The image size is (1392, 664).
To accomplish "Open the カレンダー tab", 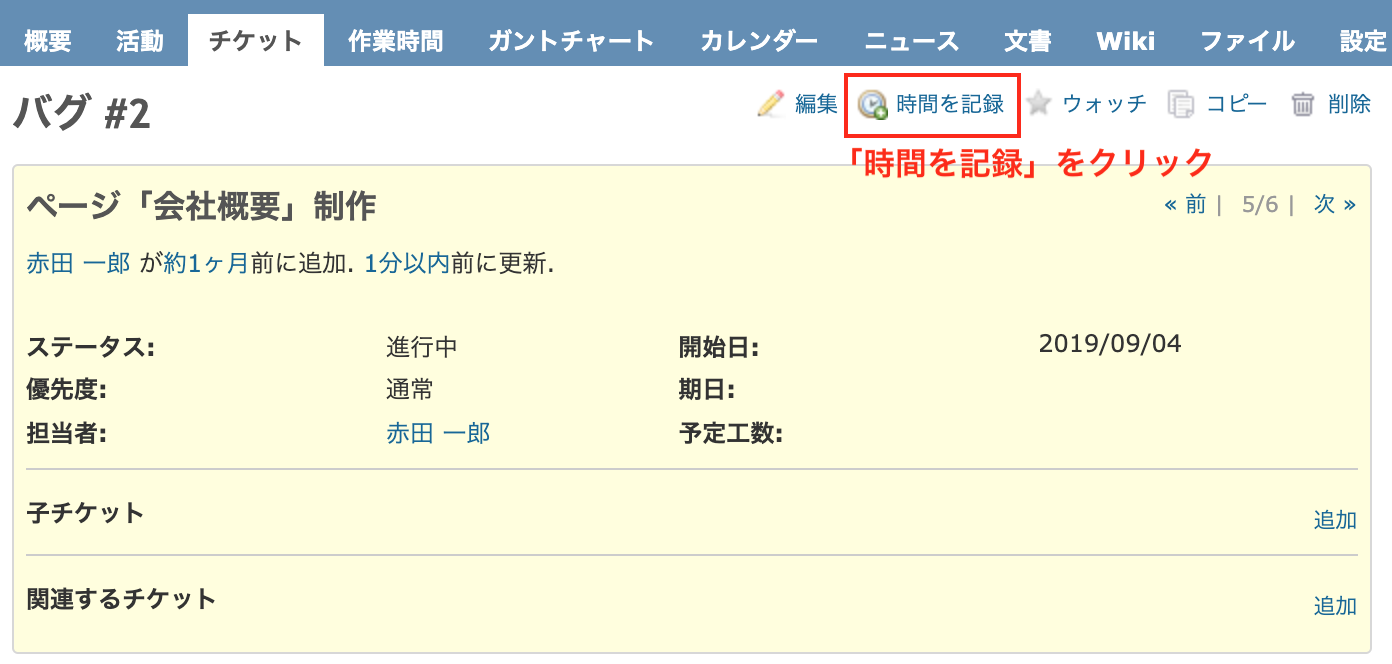I will 759,41.
